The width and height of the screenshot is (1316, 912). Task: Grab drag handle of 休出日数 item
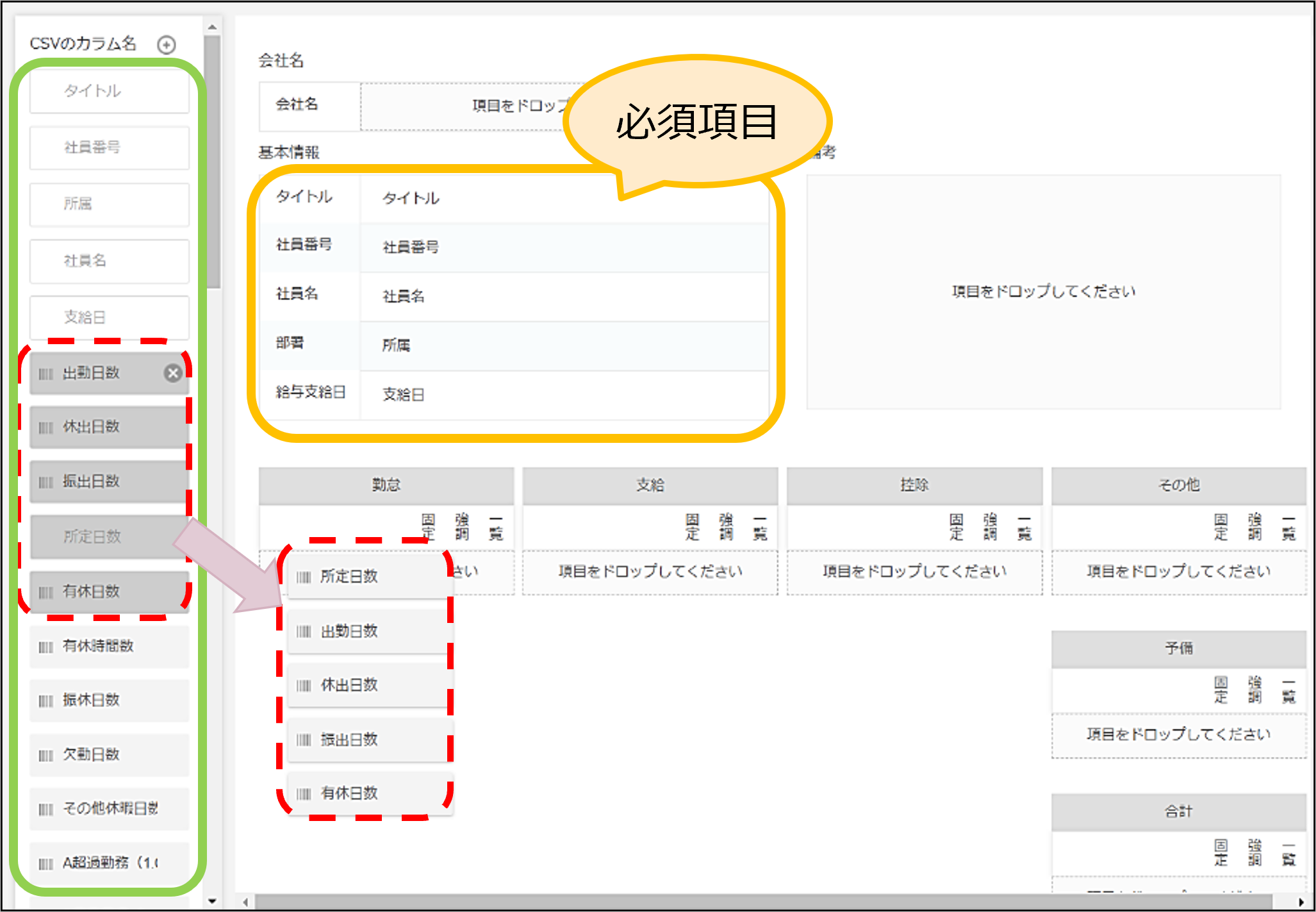[x=46, y=427]
